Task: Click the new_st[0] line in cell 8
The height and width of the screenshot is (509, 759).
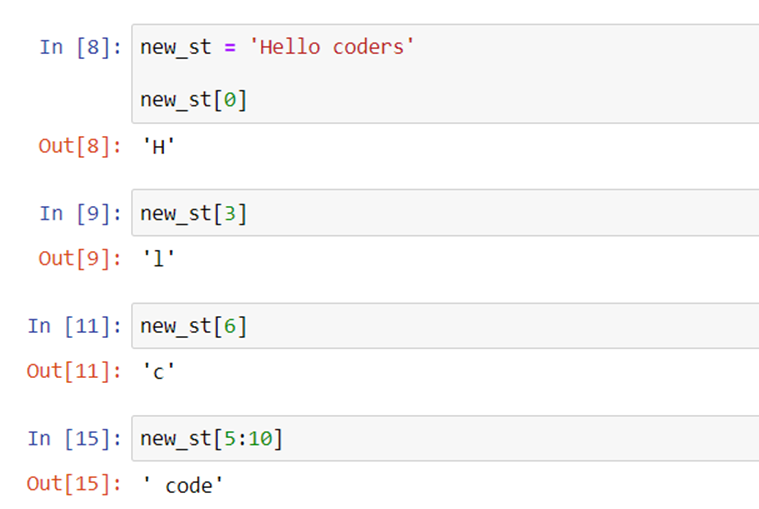Action: pos(194,100)
